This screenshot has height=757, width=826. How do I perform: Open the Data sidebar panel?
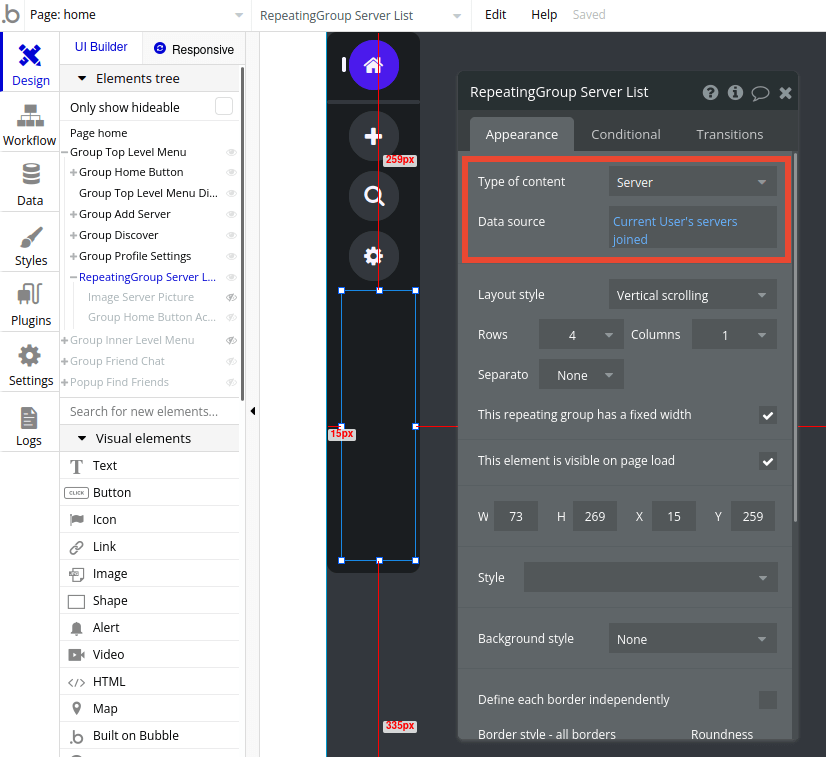point(29,183)
